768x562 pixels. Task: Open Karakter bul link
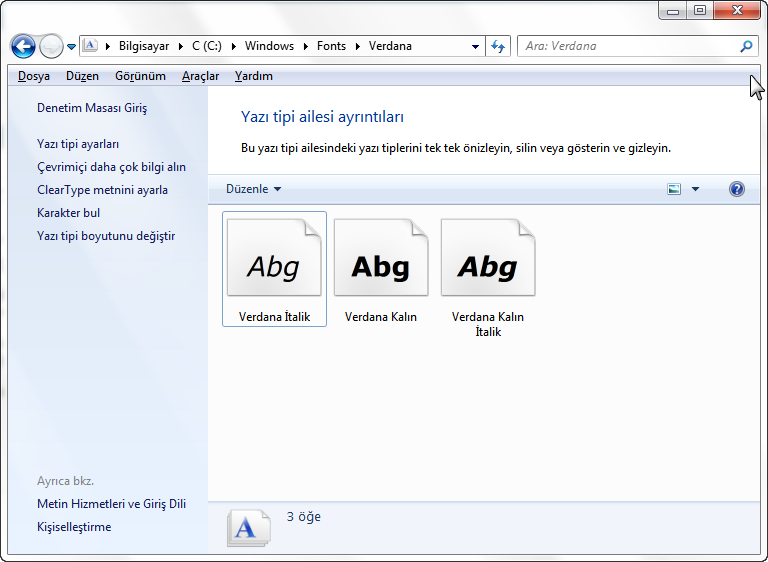(69, 213)
